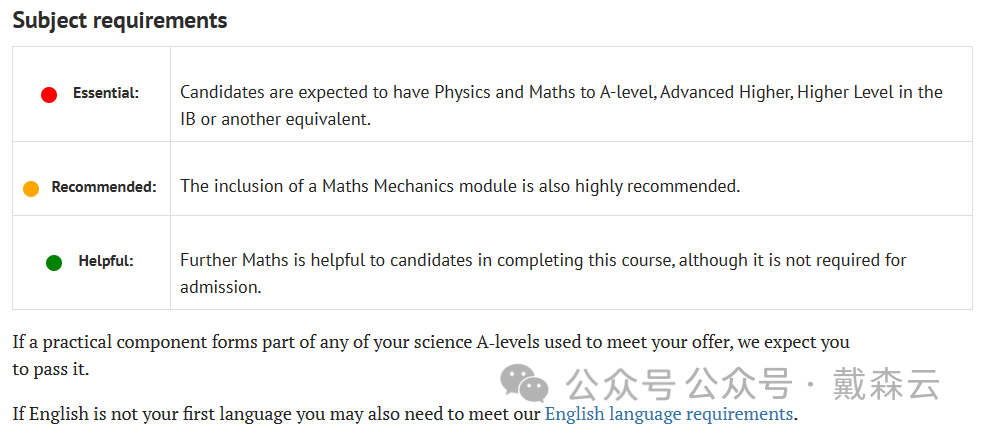Screen dimensions: 982x436
Task: Select the Helpful label in the table
Action: [x=106, y=261]
